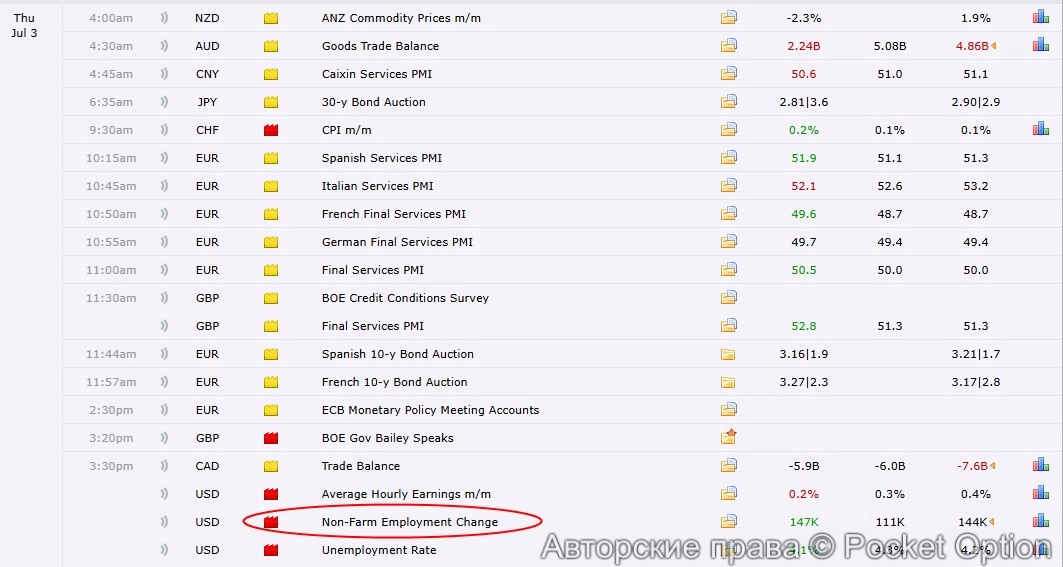The image size is (1063, 567).
Task: Open chart for ANZ Commodity Prices m/m
Action: (x=1040, y=18)
